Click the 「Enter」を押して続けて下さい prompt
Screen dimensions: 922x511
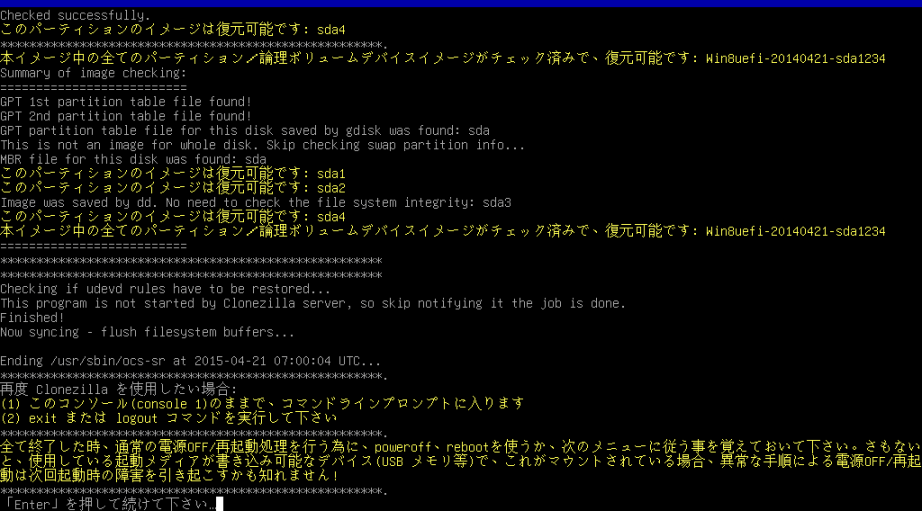pos(108,504)
